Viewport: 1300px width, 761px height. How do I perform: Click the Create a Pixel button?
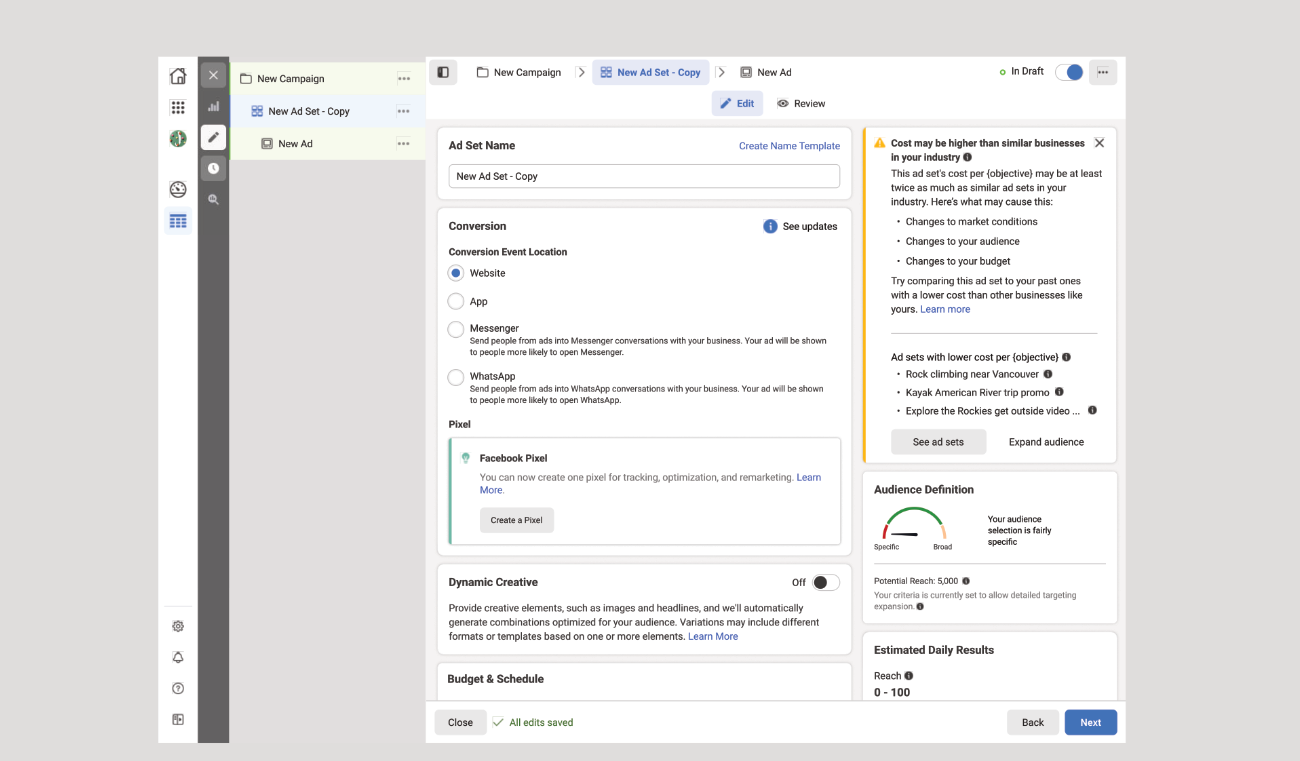pos(516,520)
